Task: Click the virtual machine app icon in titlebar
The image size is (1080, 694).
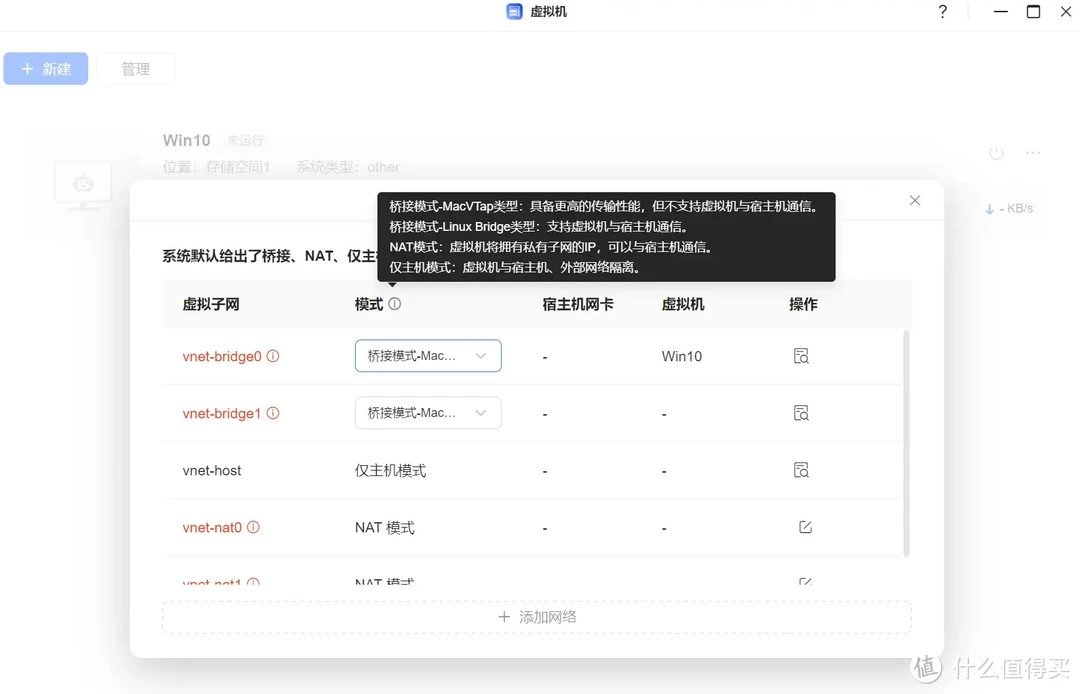Action: tap(514, 11)
